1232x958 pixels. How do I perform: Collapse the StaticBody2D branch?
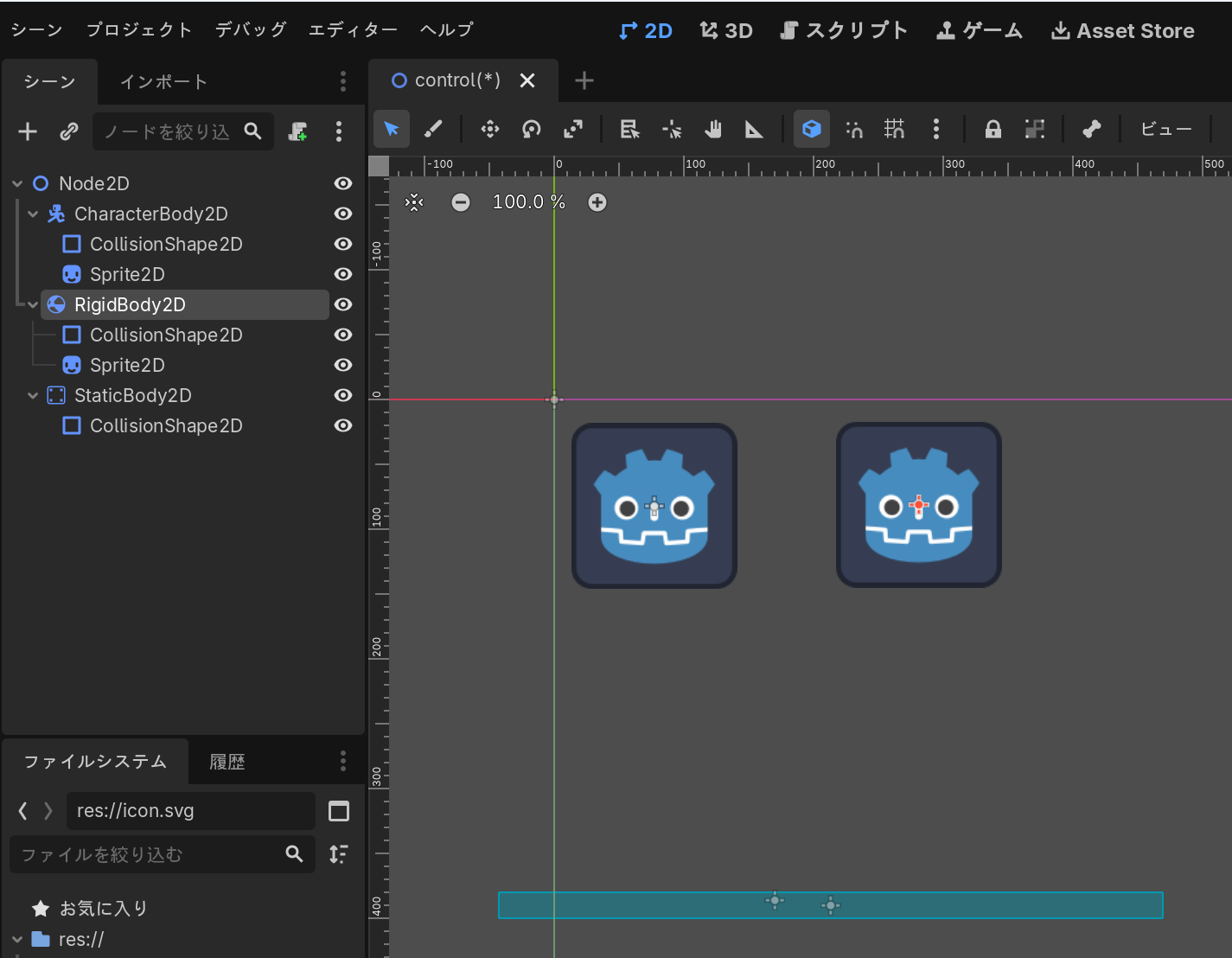[33, 395]
